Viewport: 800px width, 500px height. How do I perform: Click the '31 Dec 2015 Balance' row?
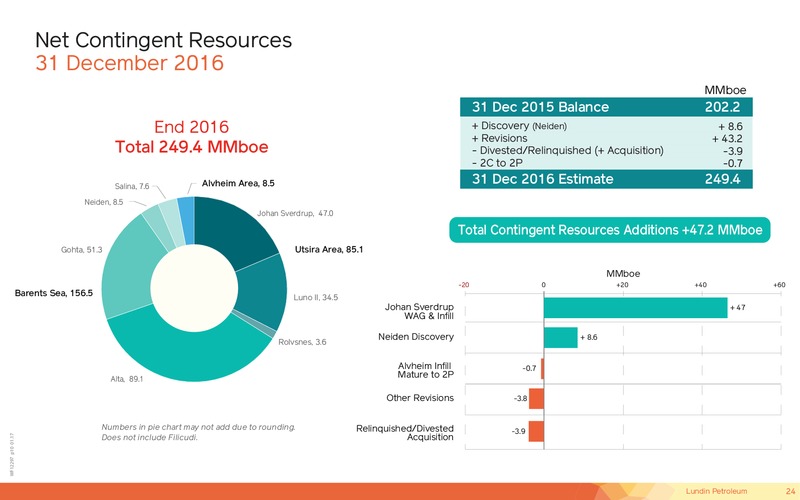click(606, 107)
